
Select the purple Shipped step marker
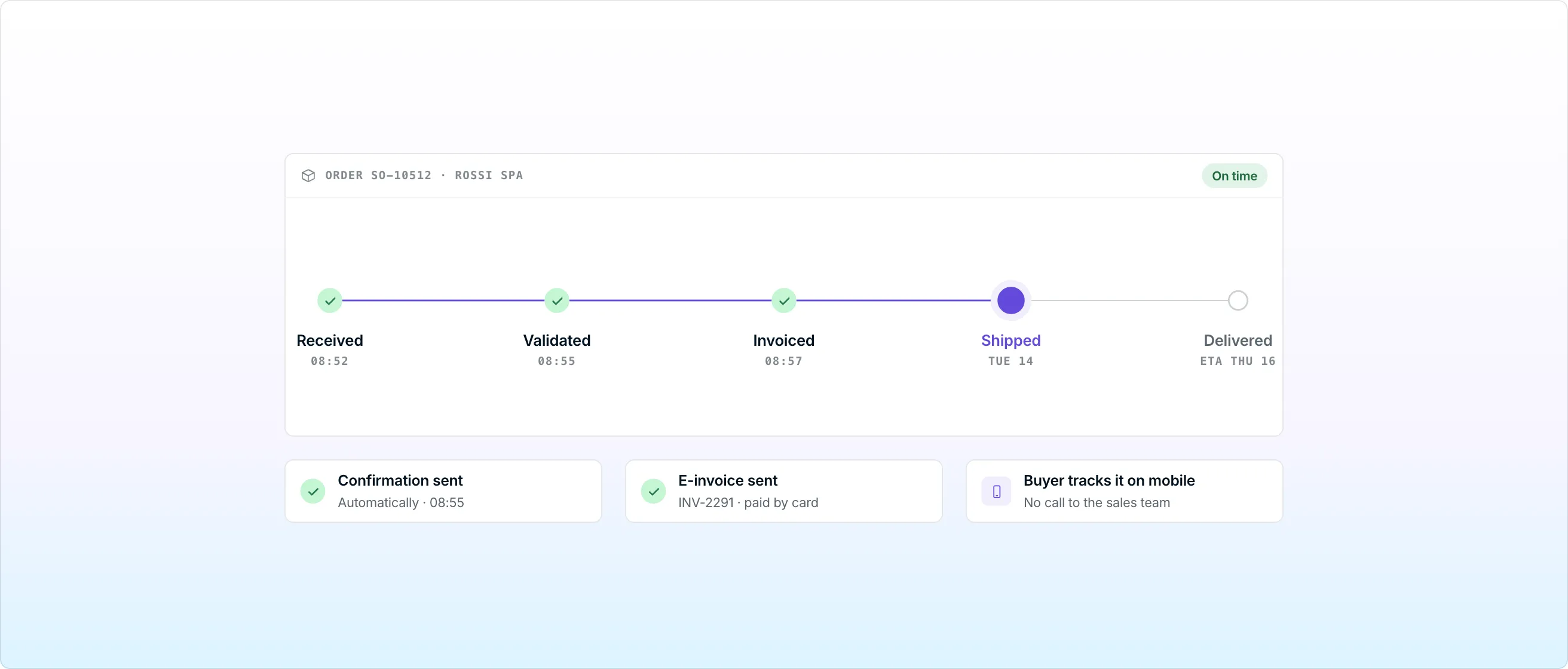(1011, 300)
